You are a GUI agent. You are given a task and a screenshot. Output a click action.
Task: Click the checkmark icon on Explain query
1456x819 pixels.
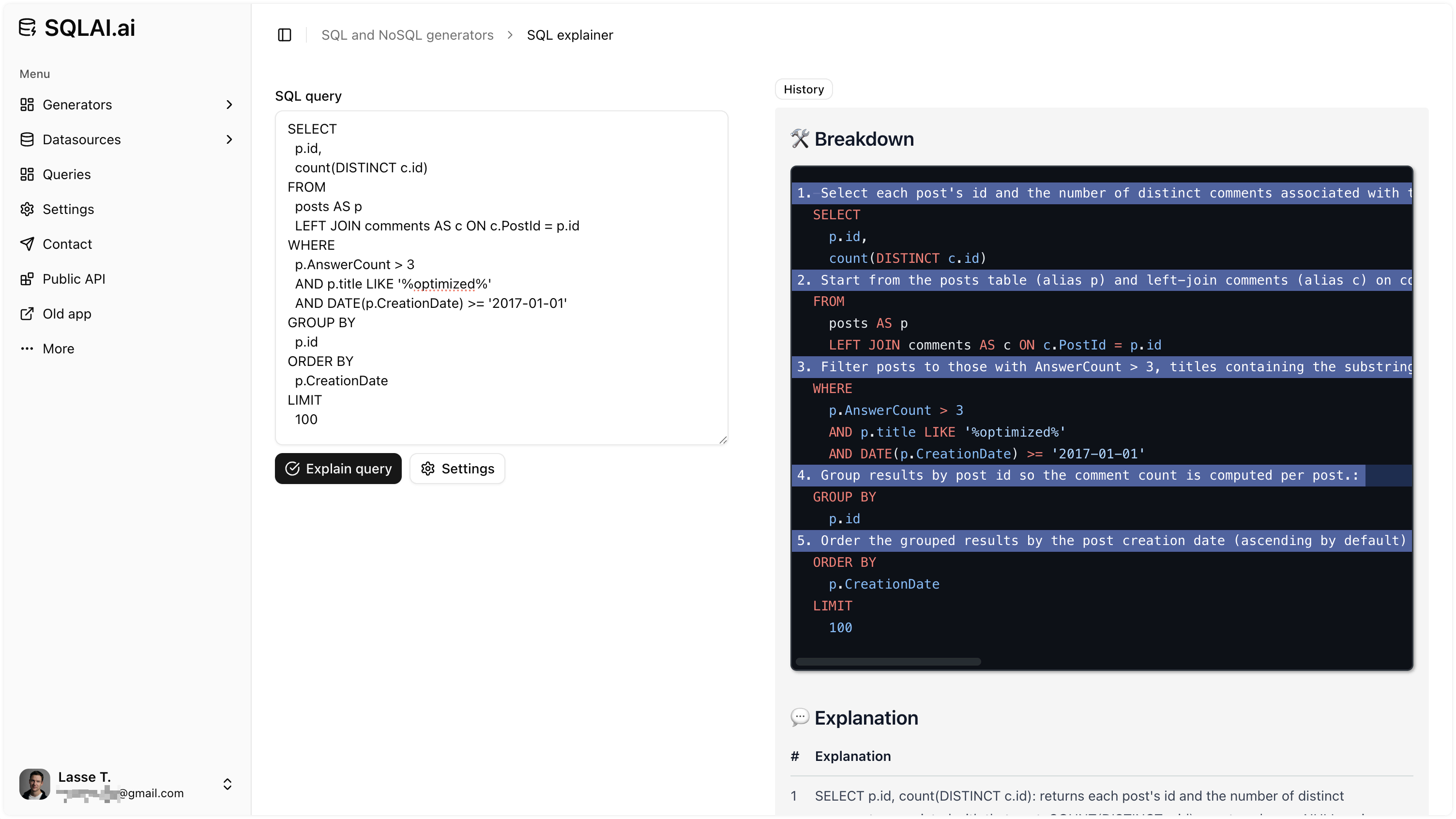[293, 469]
